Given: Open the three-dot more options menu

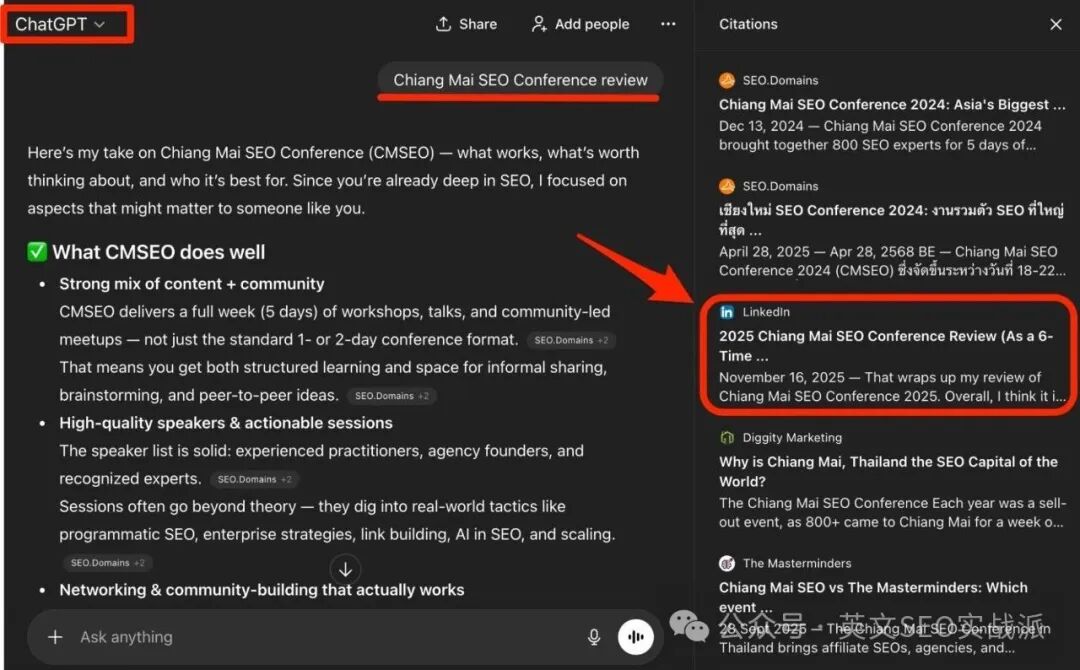Looking at the screenshot, I should point(668,24).
